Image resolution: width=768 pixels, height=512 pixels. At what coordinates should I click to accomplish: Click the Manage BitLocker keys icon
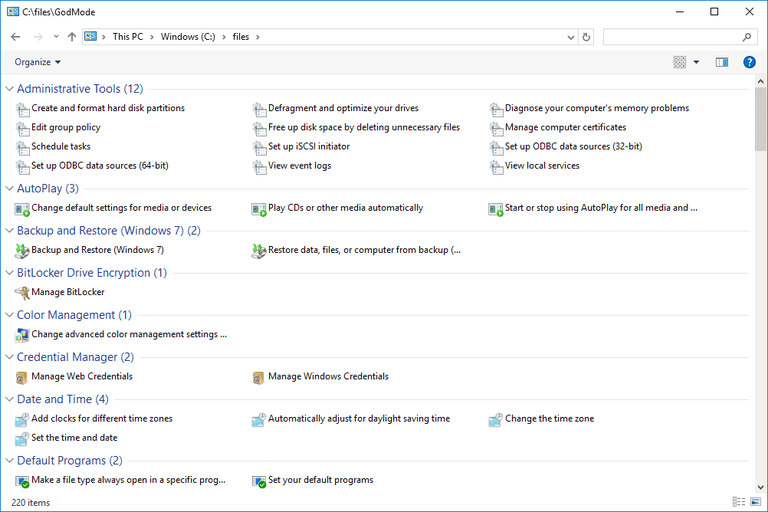22,293
